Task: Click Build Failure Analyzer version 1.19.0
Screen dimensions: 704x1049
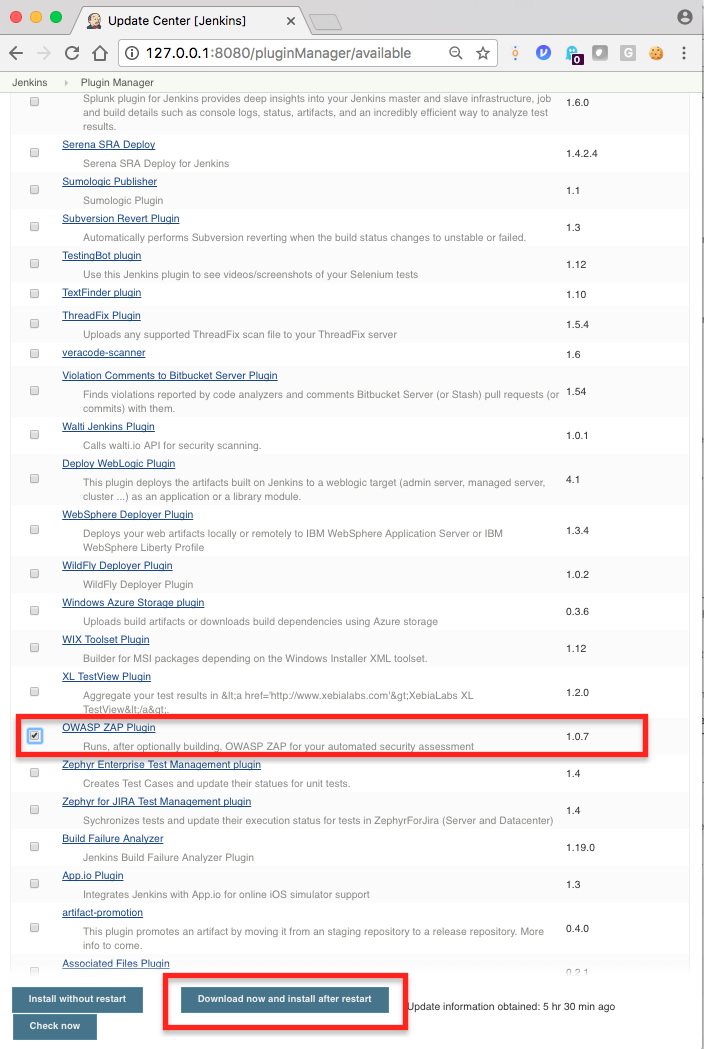Action: point(580,847)
